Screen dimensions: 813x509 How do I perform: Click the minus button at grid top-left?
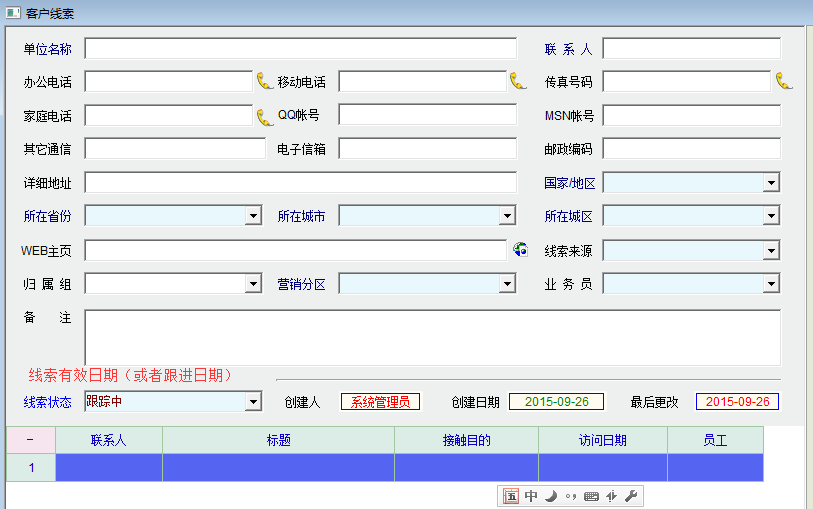point(30,440)
